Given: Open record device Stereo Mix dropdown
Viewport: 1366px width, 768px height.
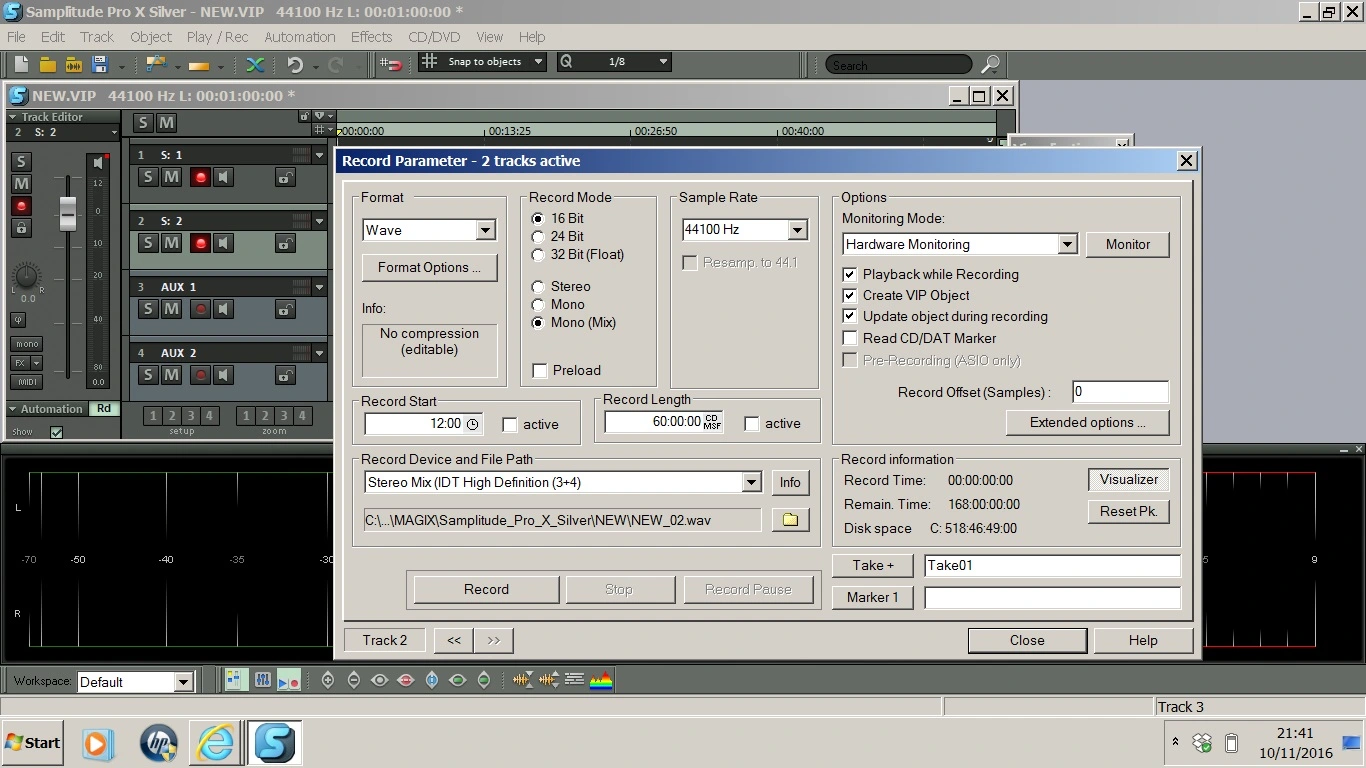Looking at the screenshot, I should point(752,482).
